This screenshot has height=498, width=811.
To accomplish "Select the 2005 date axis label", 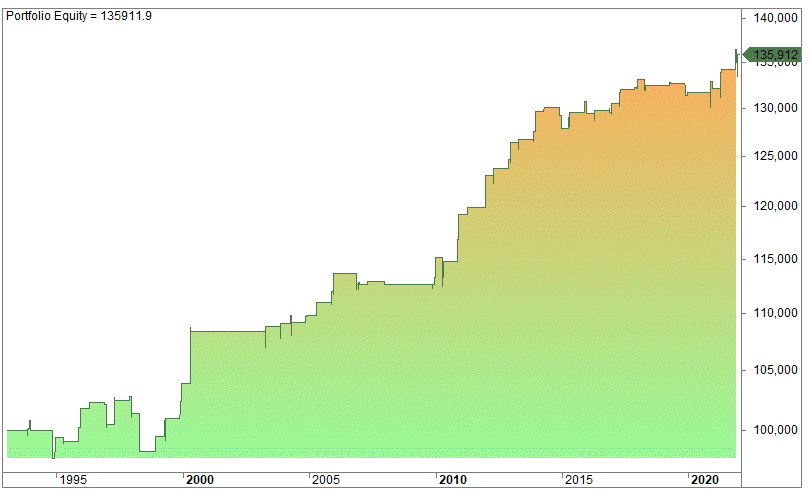I will [326, 480].
